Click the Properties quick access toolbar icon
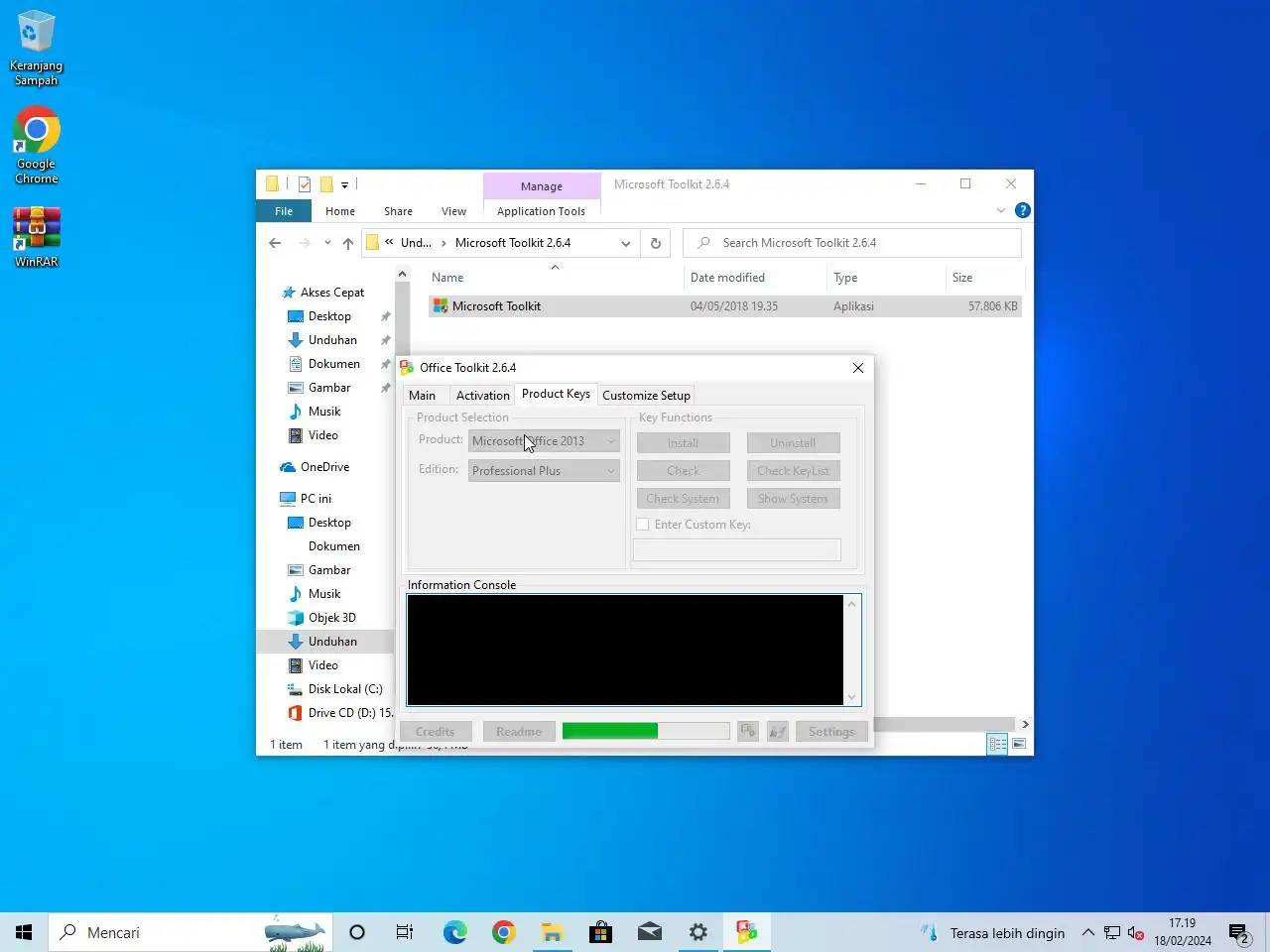1270x952 pixels. coord(305,184)
